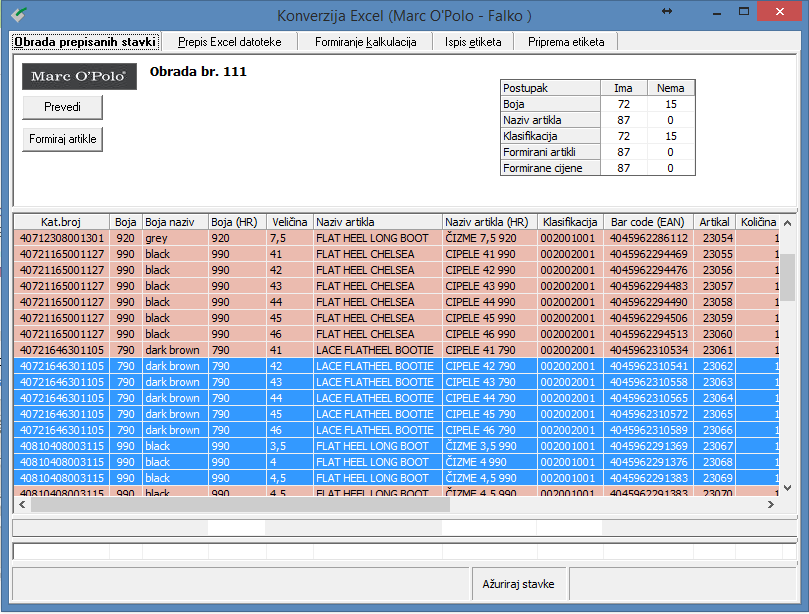Click the Marc O'Polo logo
The image size is (809, 614).
pyautogui.click(x=79, y=76)
